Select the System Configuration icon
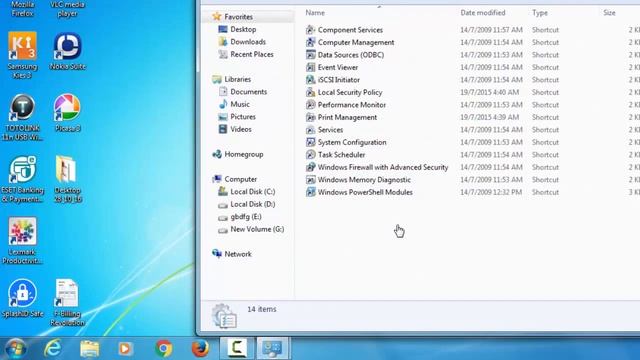 tap(311, 142)
